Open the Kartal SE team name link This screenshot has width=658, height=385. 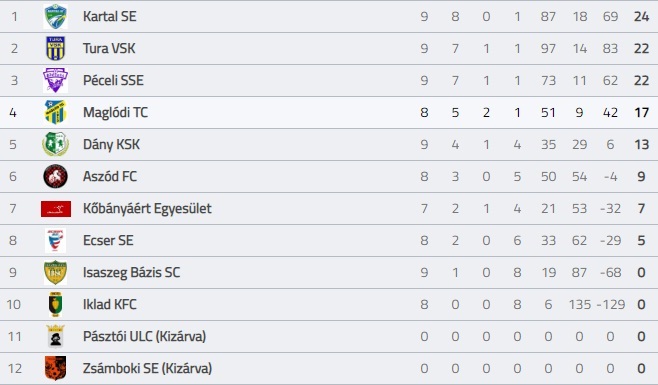110,16
